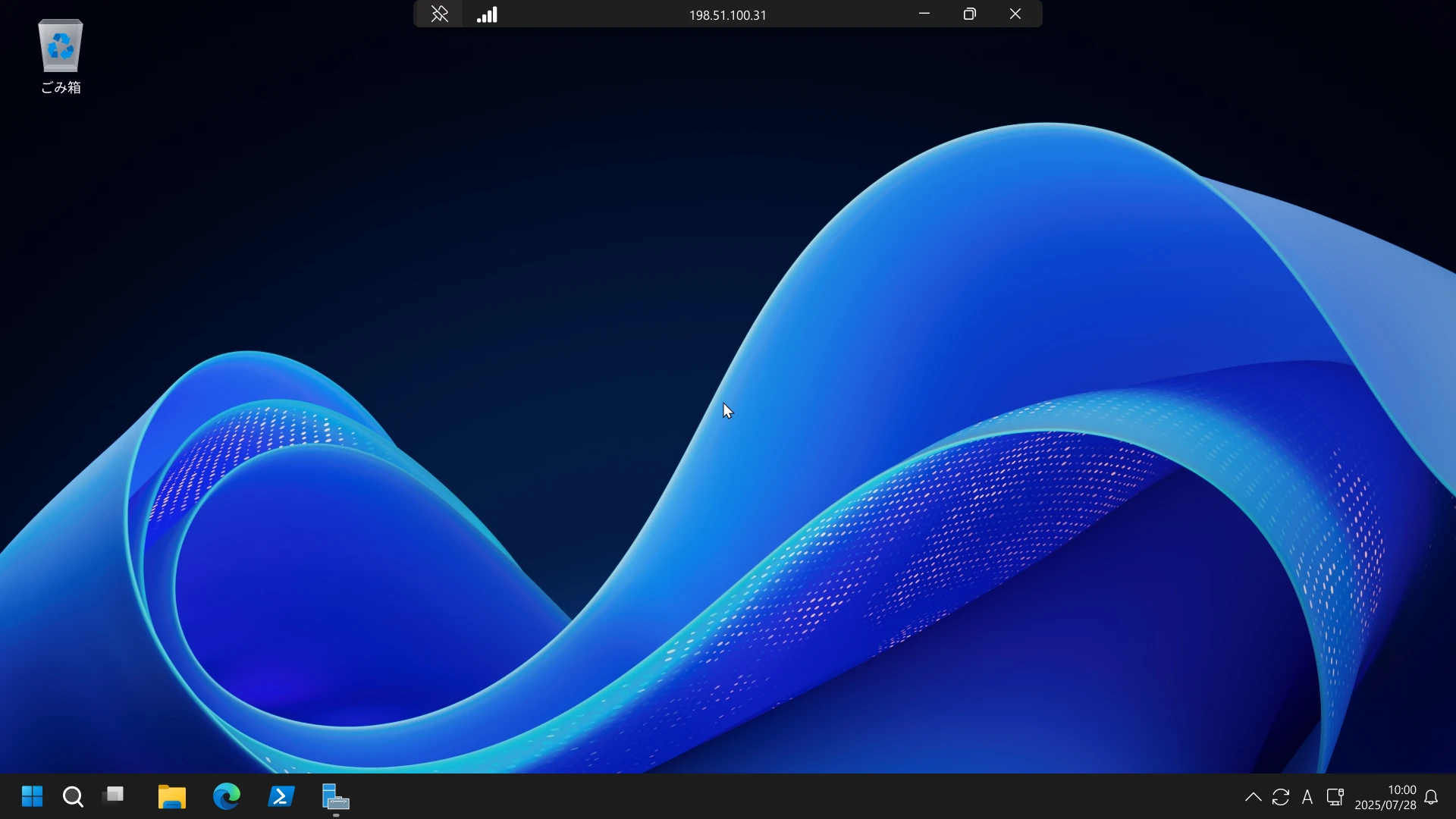Expand hidden system tray icons chevron
This screenshot has height=819, width=1456.
(1254, 797)
